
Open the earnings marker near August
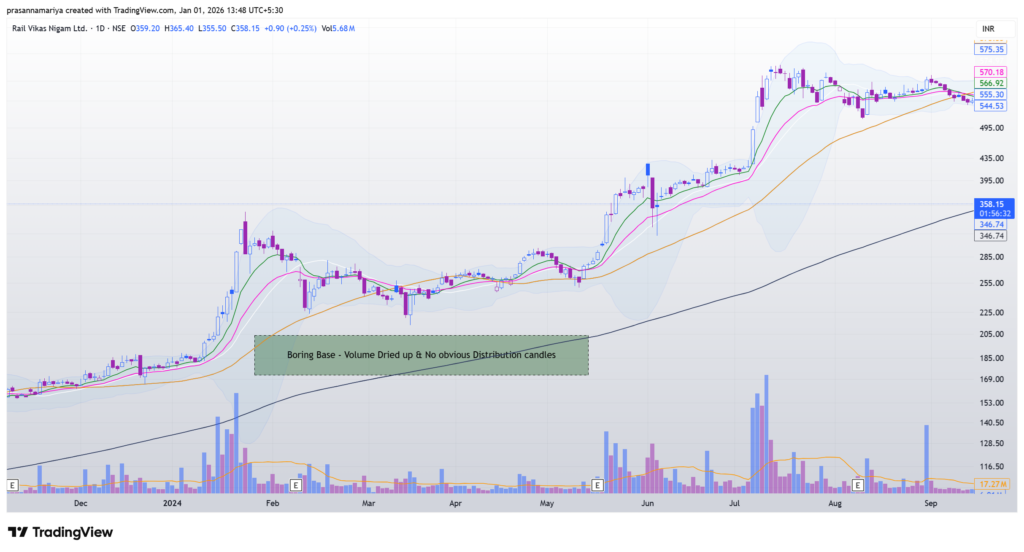click(859, 485)
